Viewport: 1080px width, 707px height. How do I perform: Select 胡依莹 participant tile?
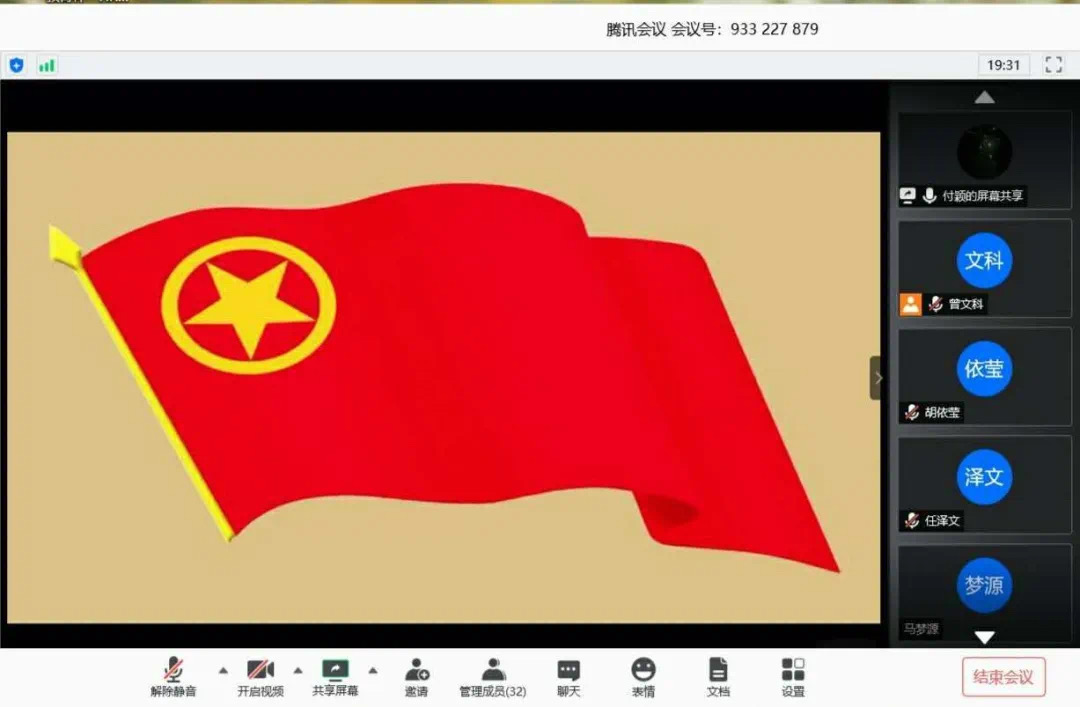(984, 376)
